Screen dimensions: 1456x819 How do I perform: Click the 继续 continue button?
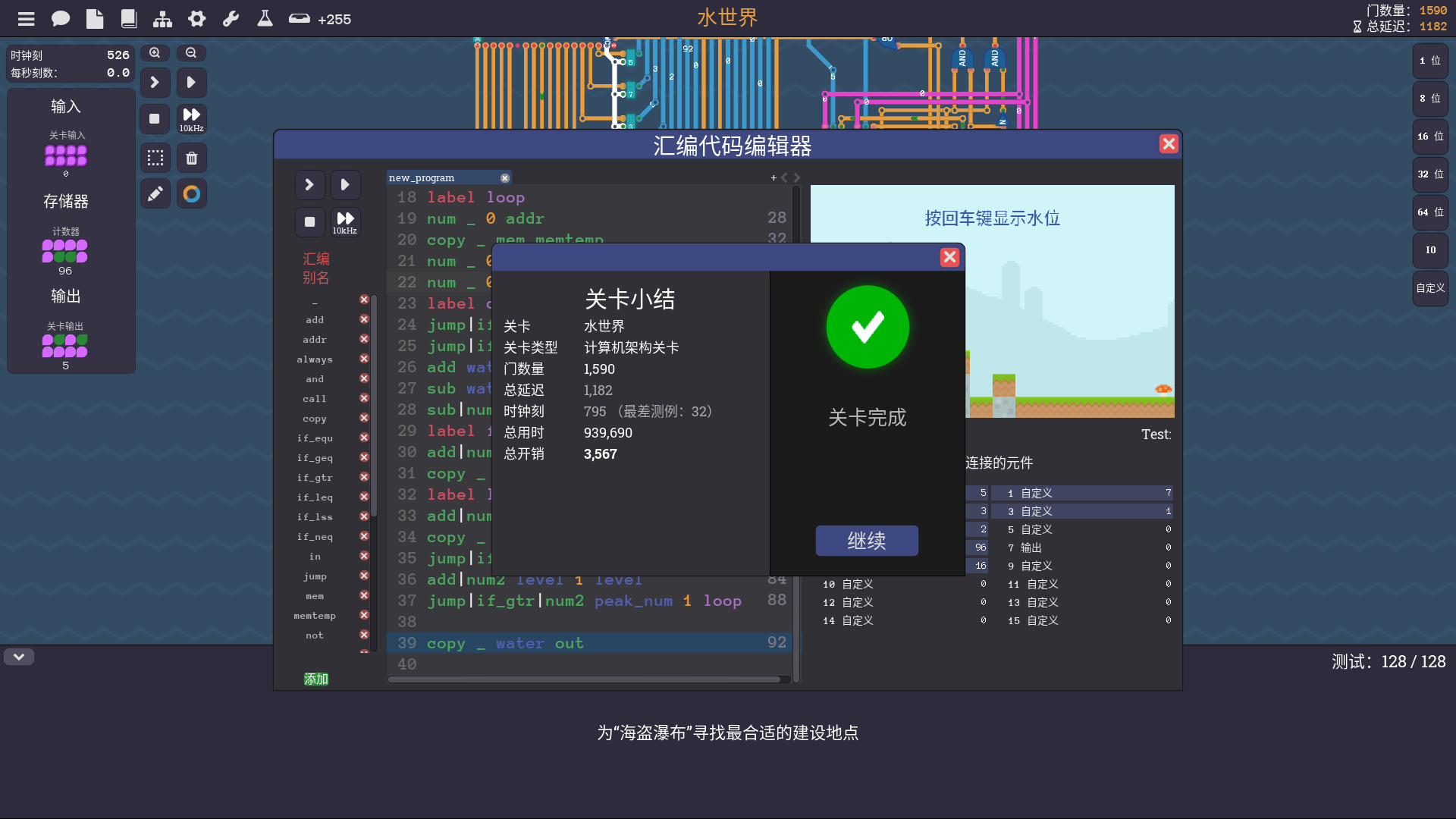tap(867, 541)
